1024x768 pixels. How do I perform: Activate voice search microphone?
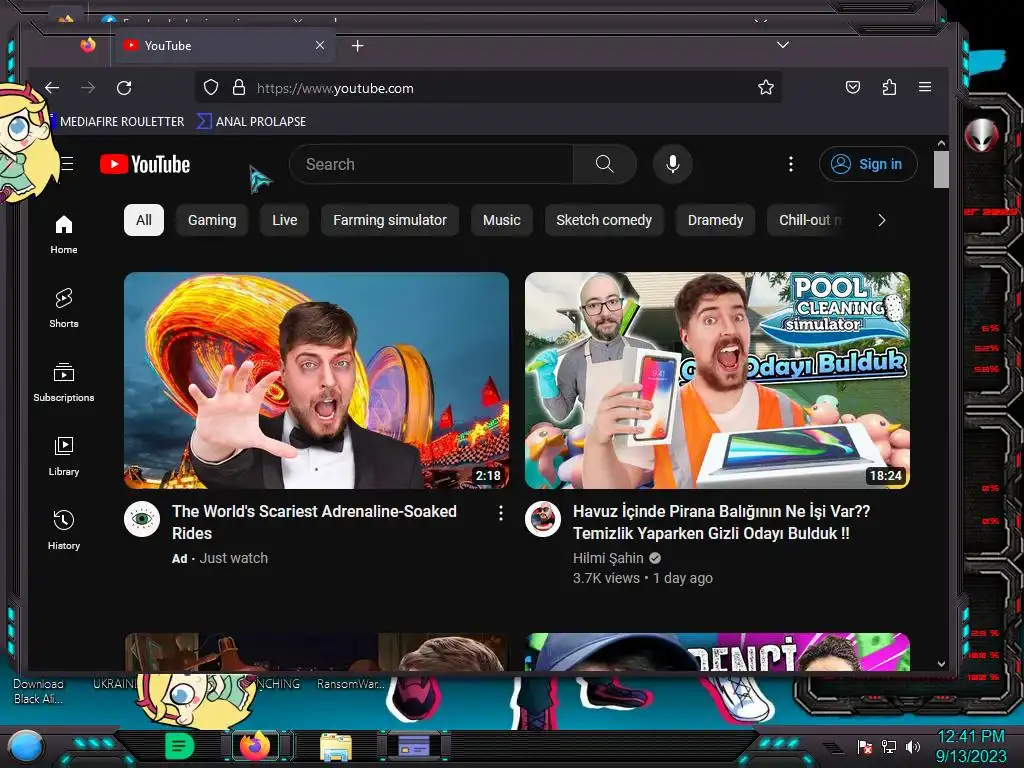(673, 164)
